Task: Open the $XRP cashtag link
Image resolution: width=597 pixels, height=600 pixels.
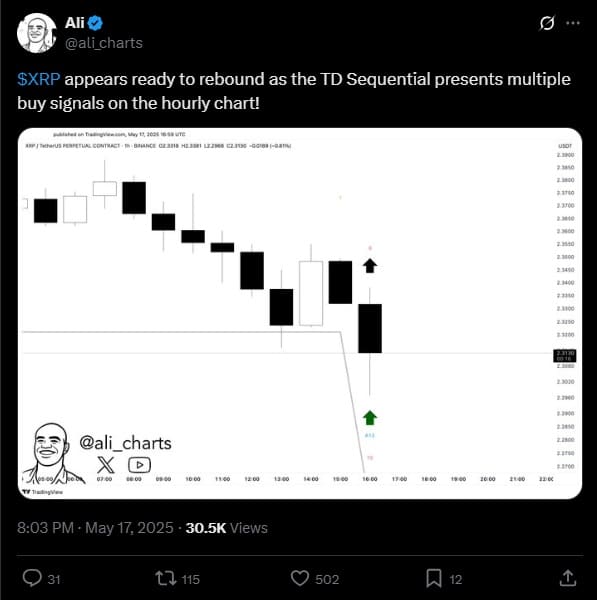Action: 39,80
